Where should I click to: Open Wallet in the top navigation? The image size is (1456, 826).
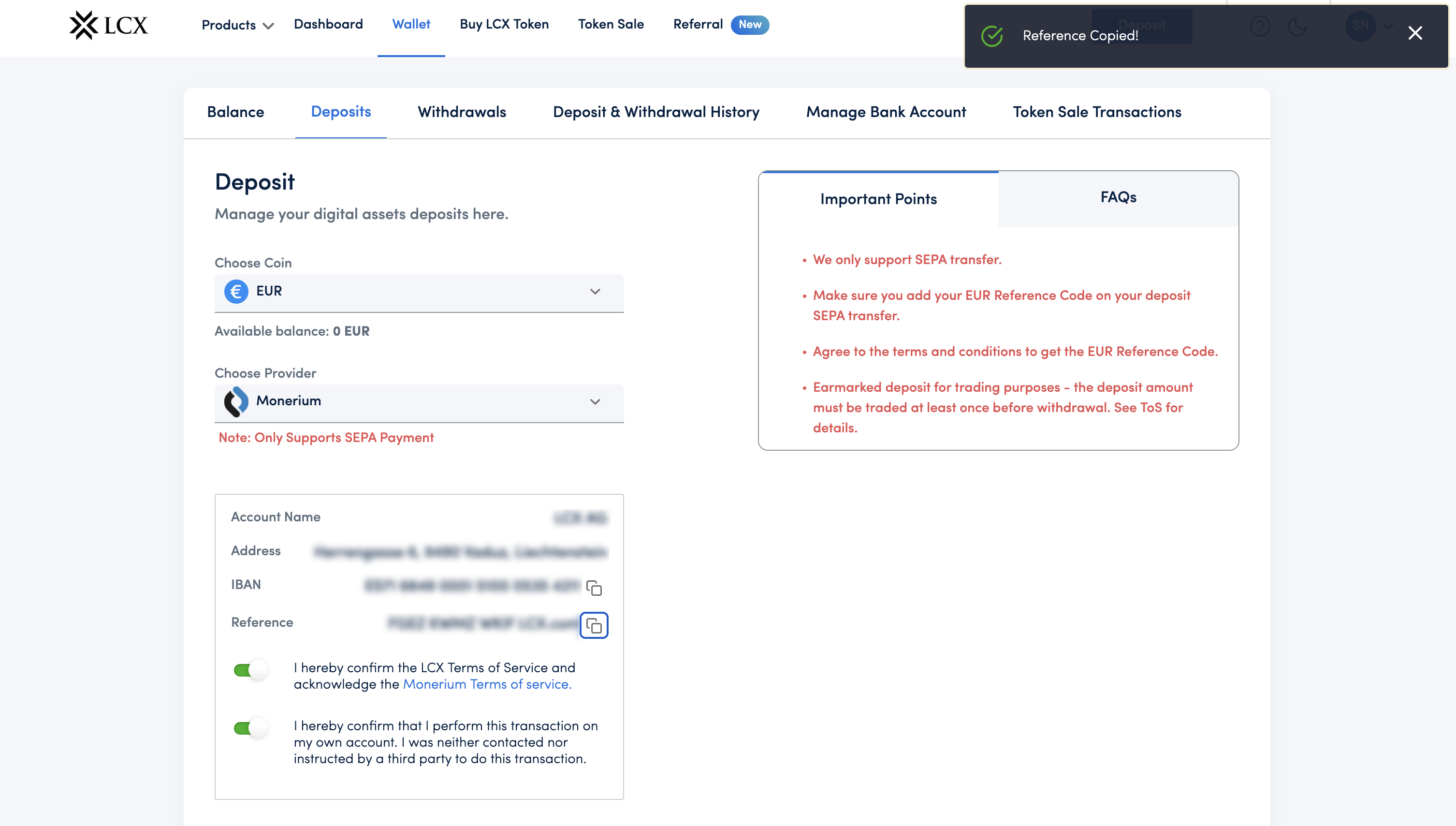(x=411, y=24)
